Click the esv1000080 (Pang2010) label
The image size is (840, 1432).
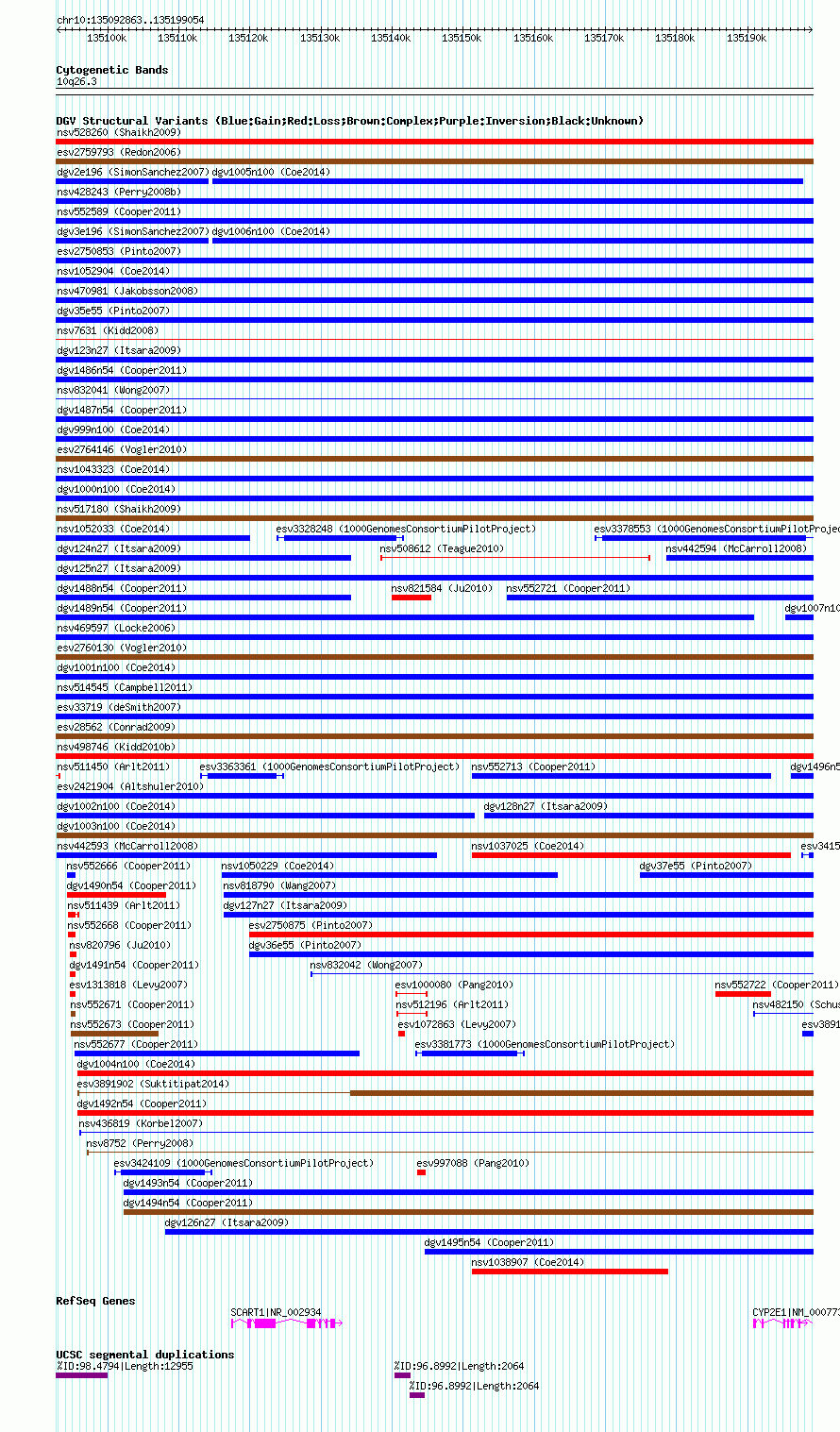pos(454,985)
